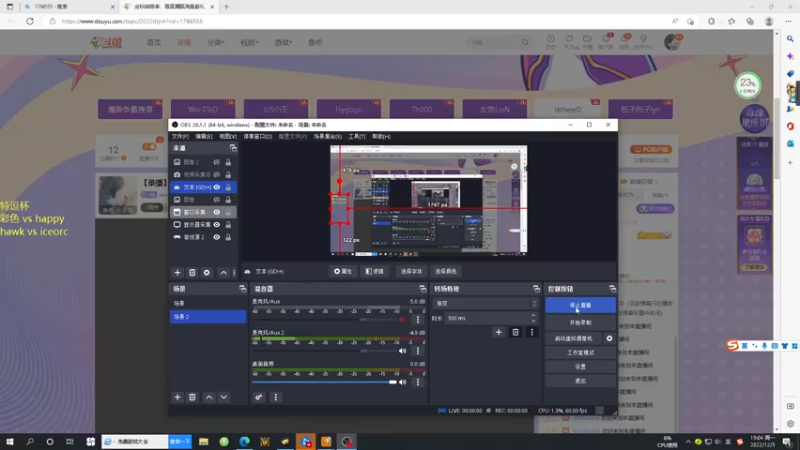The width and height of the screenshot is (800, 450).
Task: Open transition properties three-dot menu
Action: click(532, 333)
